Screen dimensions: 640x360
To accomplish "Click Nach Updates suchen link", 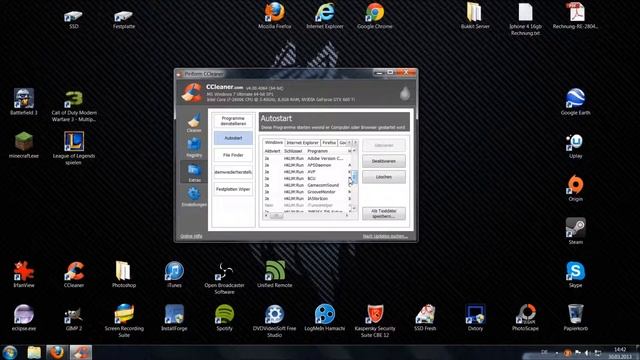I will pyautogui.click(x=385, y=236).
